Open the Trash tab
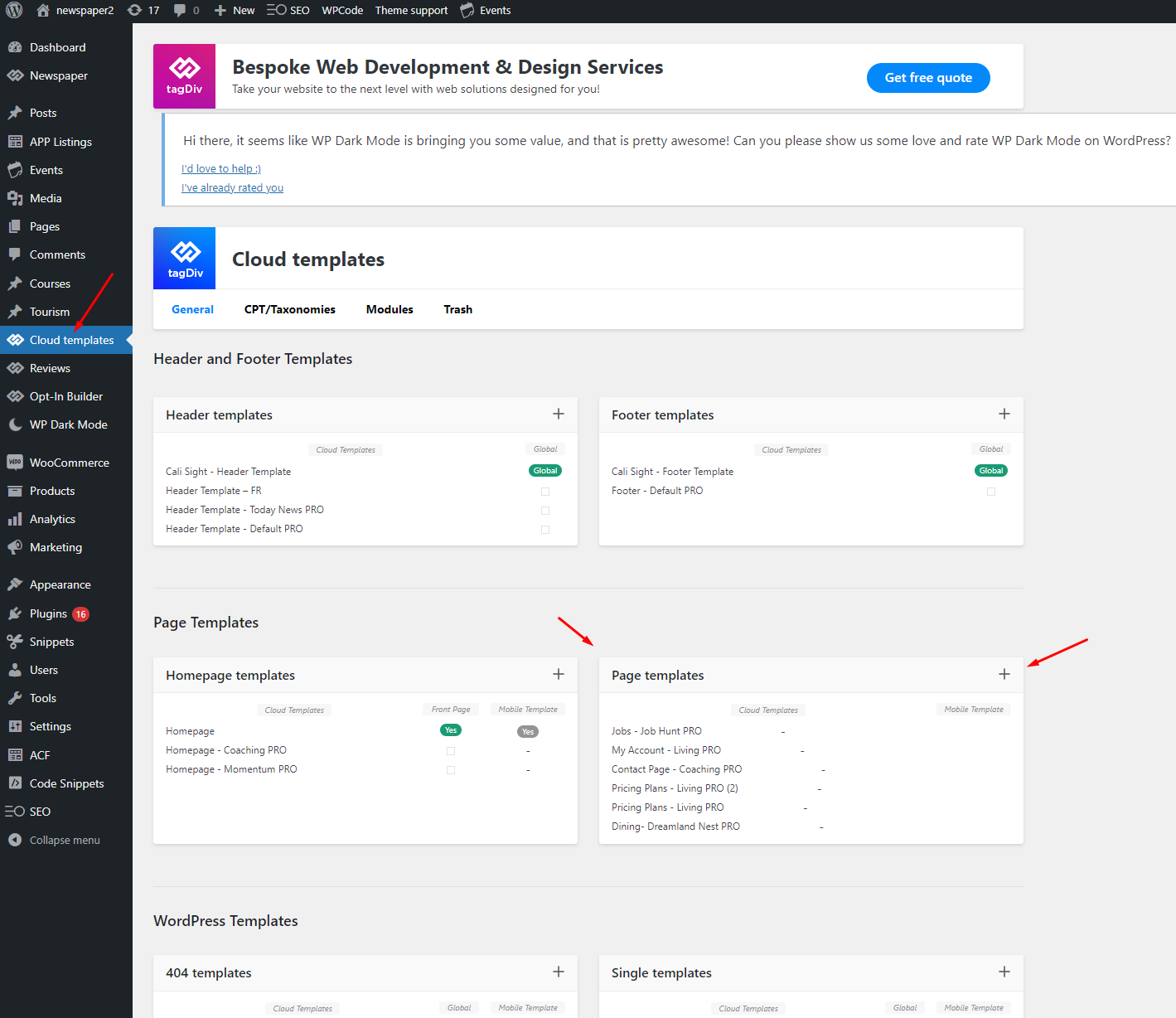The image size is (1176, 1018). point(458,309)
